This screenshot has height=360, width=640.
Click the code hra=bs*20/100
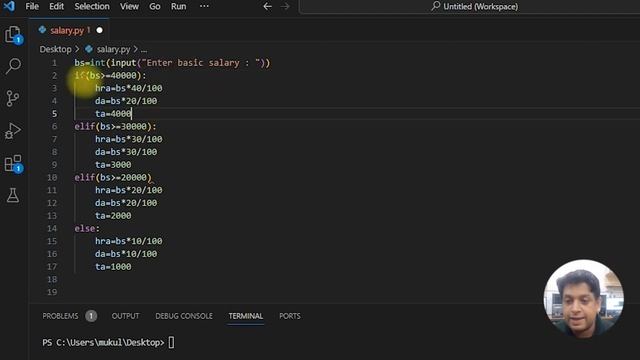tap(129, 190)
